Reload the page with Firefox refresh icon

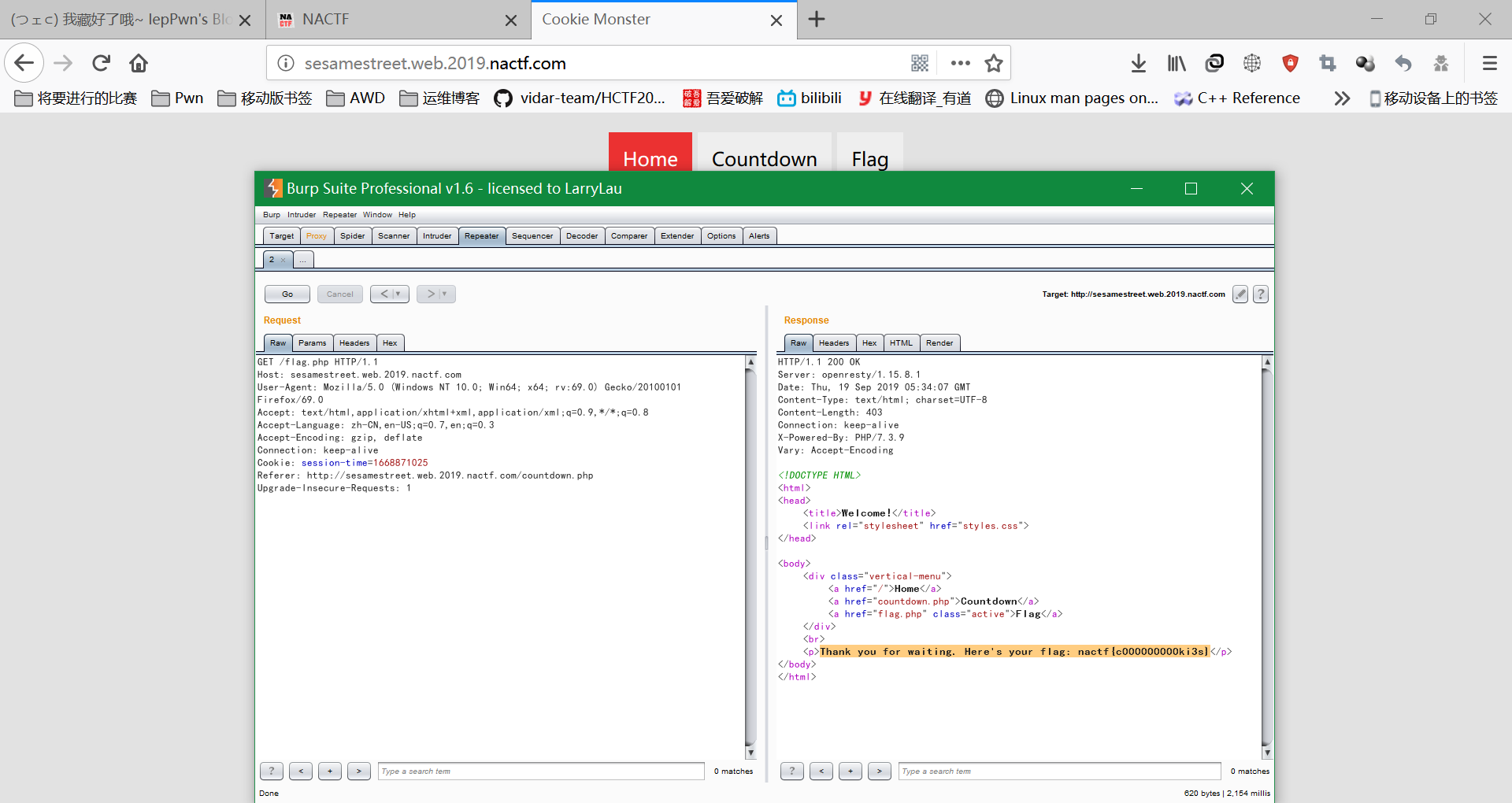[x=101, y=63]
